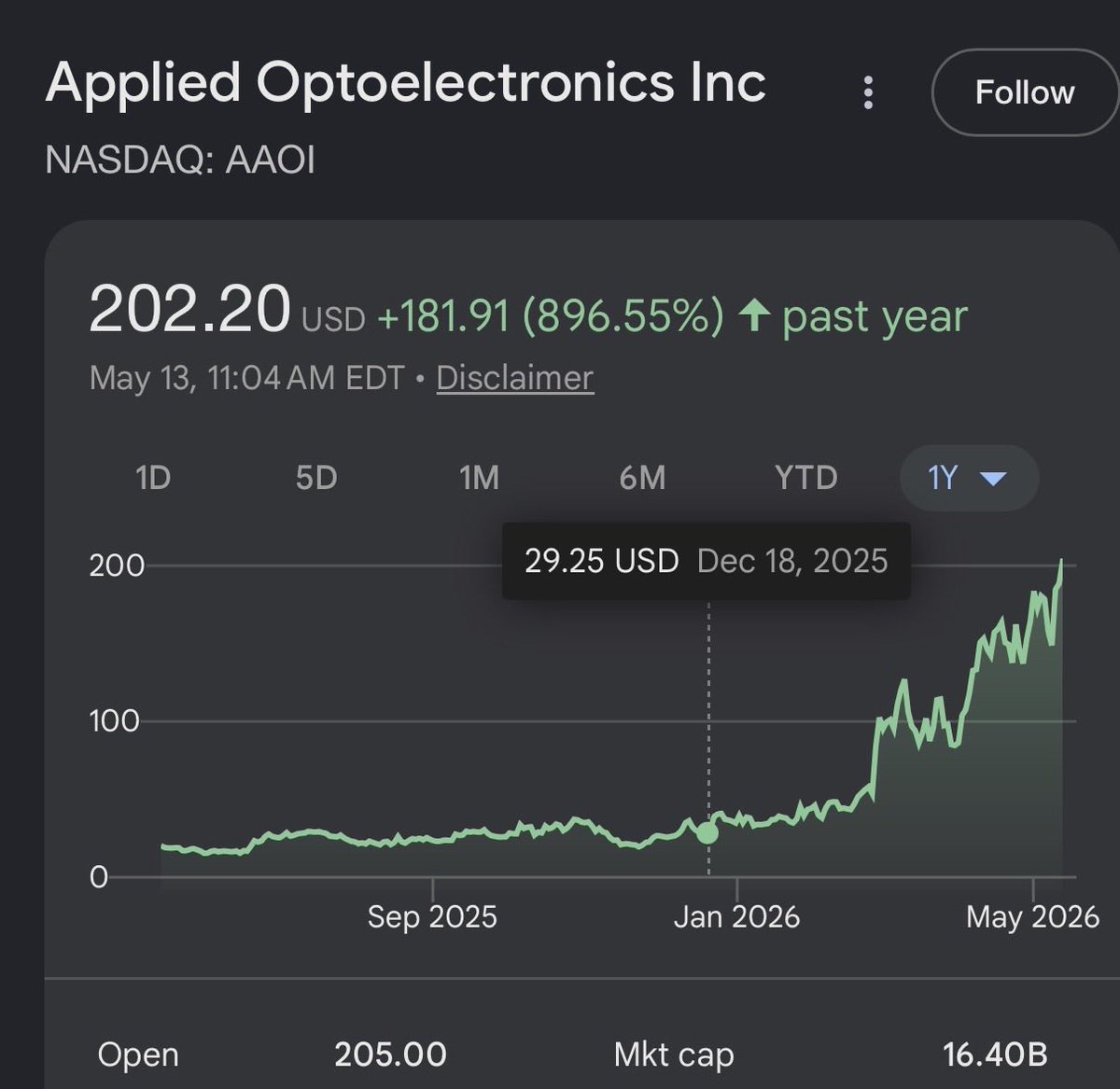This screenshot has width=1120, height=1089.
Task: Click the chart's latest peak point
Action: tap(1061, 562)
